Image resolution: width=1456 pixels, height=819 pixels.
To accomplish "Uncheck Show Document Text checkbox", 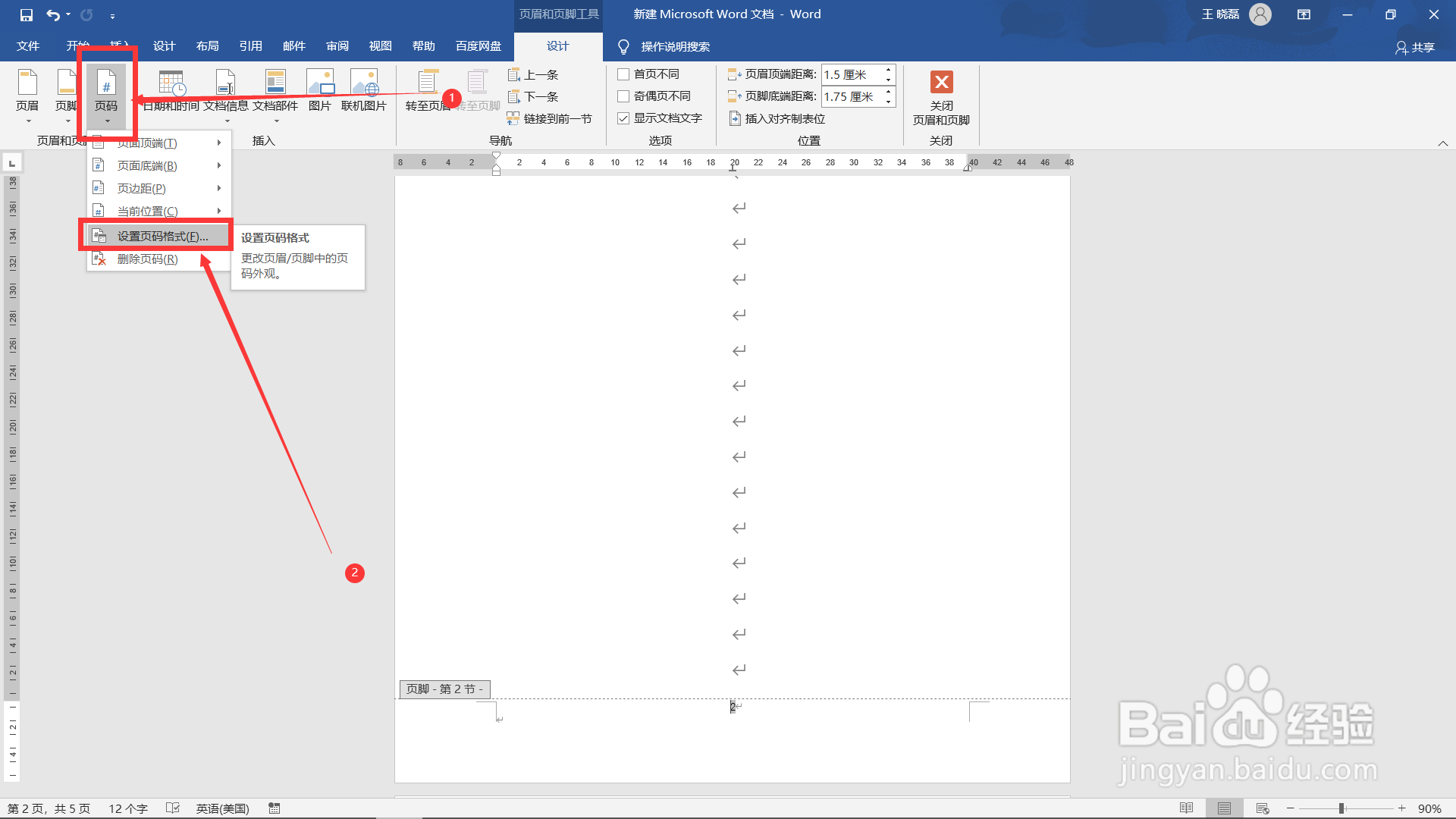I will click(x=623, y=118).
